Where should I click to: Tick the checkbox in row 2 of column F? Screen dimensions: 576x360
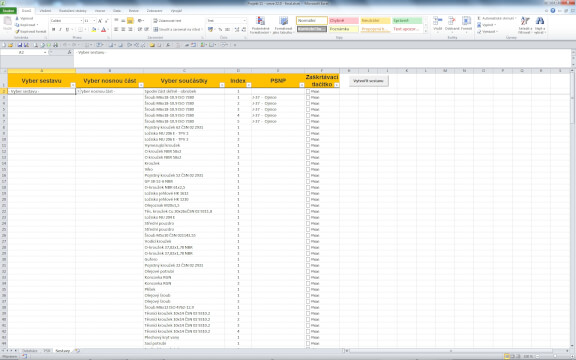pos(308,91)
